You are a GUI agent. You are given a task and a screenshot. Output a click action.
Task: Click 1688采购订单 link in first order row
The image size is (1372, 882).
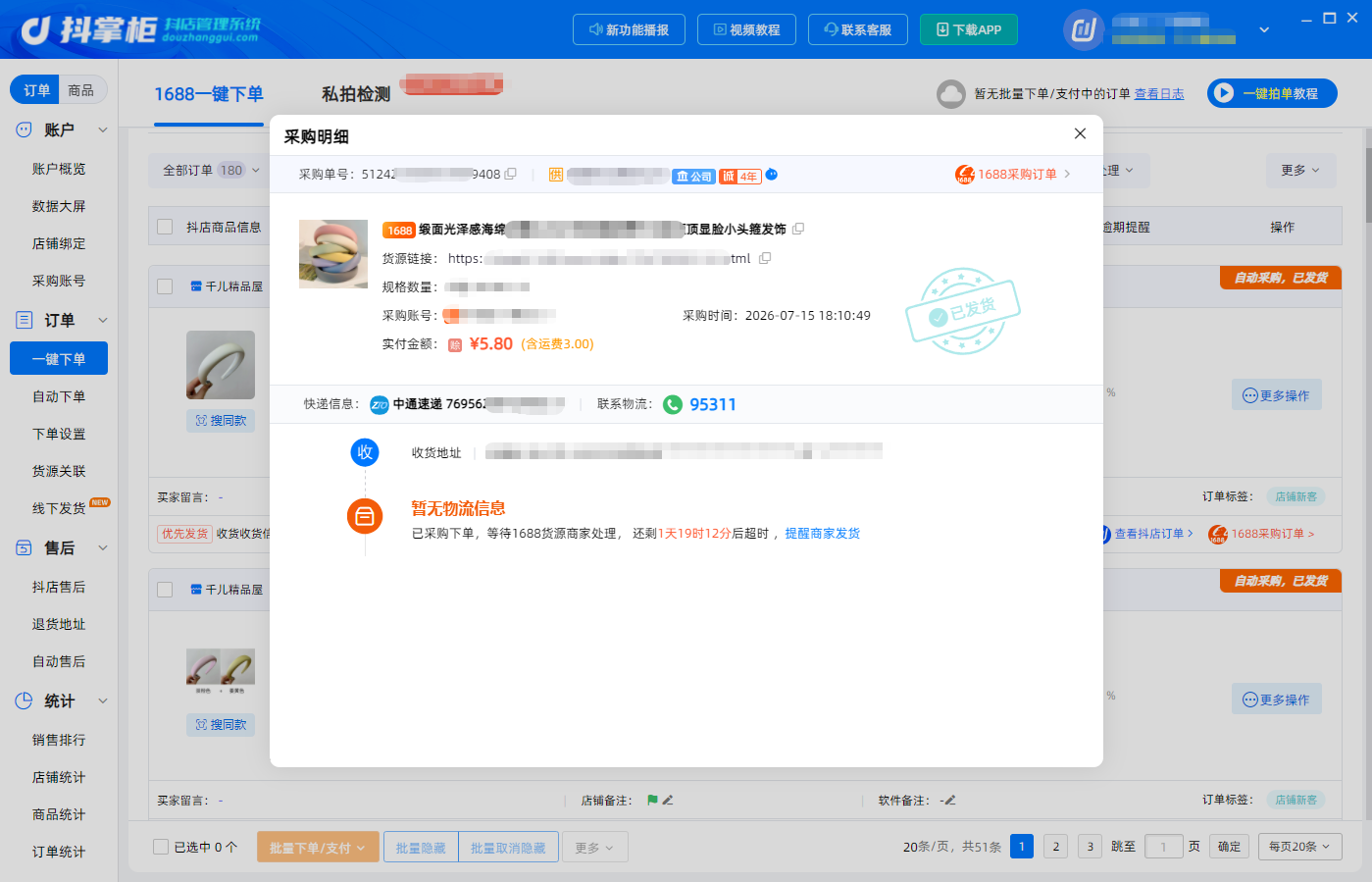[1262, 534]
